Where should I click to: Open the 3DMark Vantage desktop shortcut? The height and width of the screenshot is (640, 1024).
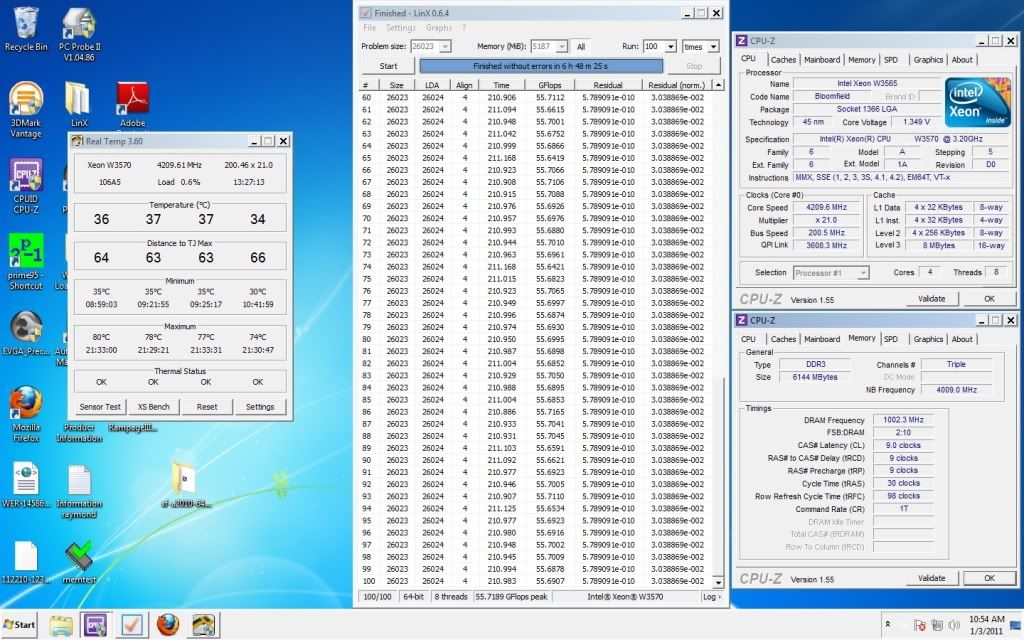26,110
